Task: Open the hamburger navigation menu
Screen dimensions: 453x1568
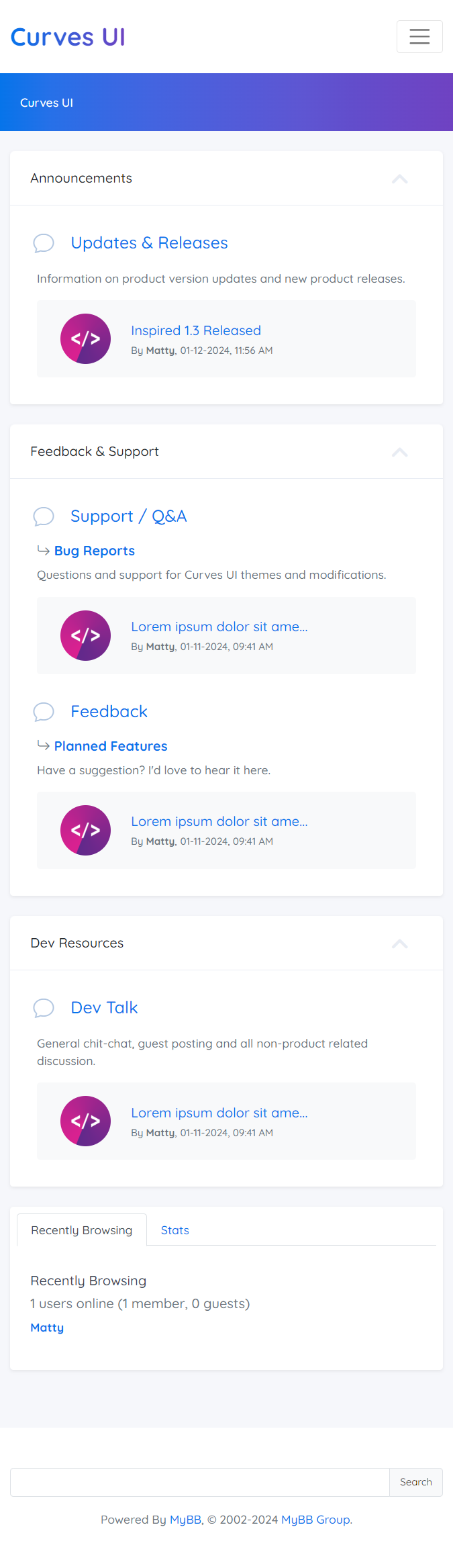Action: click(419, 36)
